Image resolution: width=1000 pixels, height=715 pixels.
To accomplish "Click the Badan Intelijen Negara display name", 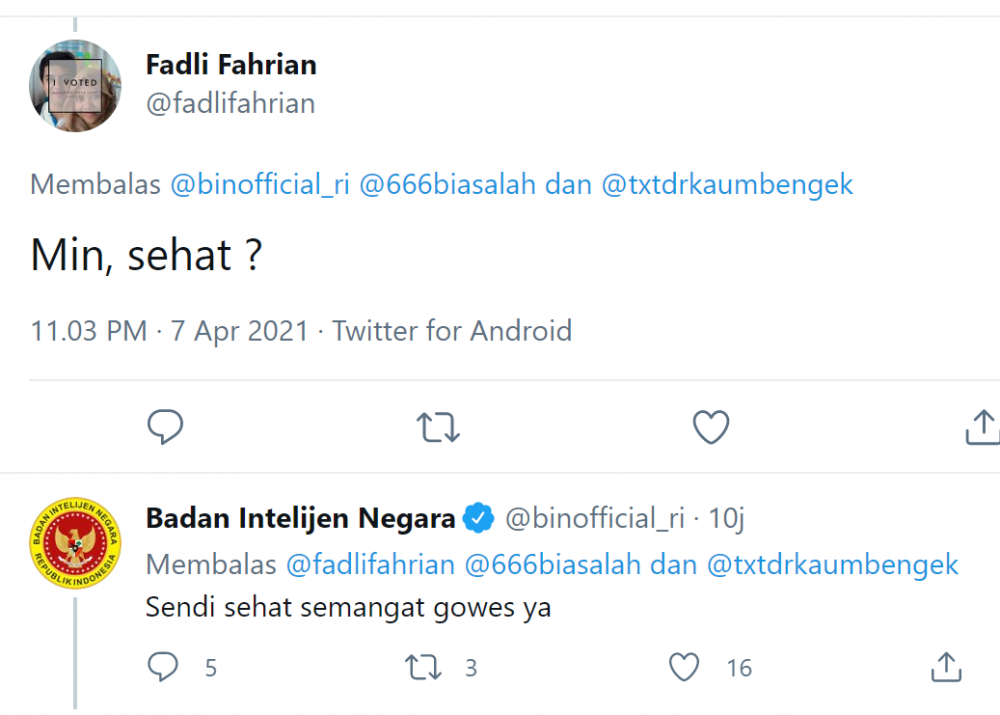I will tap(300, 518).
